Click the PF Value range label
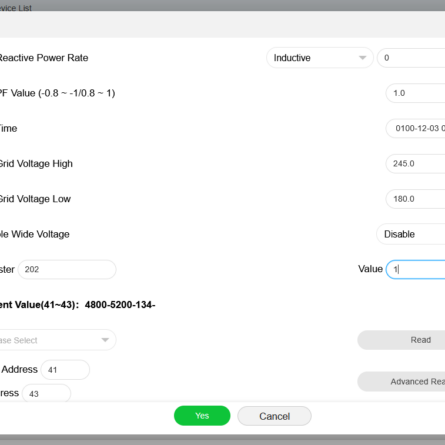This screenshot has width=445, height=445. click(57, 93)
